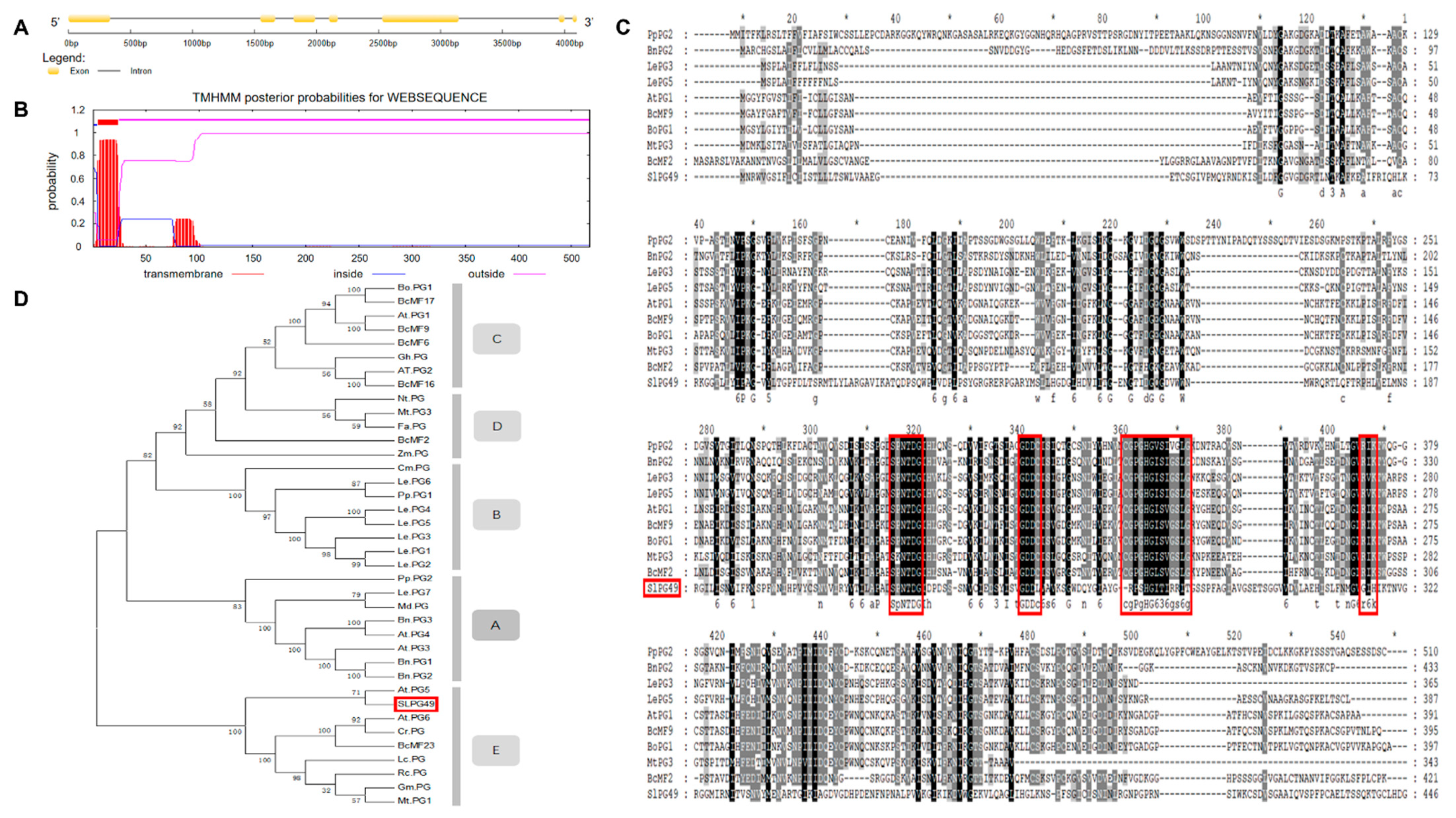Click the yellow Exon legend icon

pos(53,71)
